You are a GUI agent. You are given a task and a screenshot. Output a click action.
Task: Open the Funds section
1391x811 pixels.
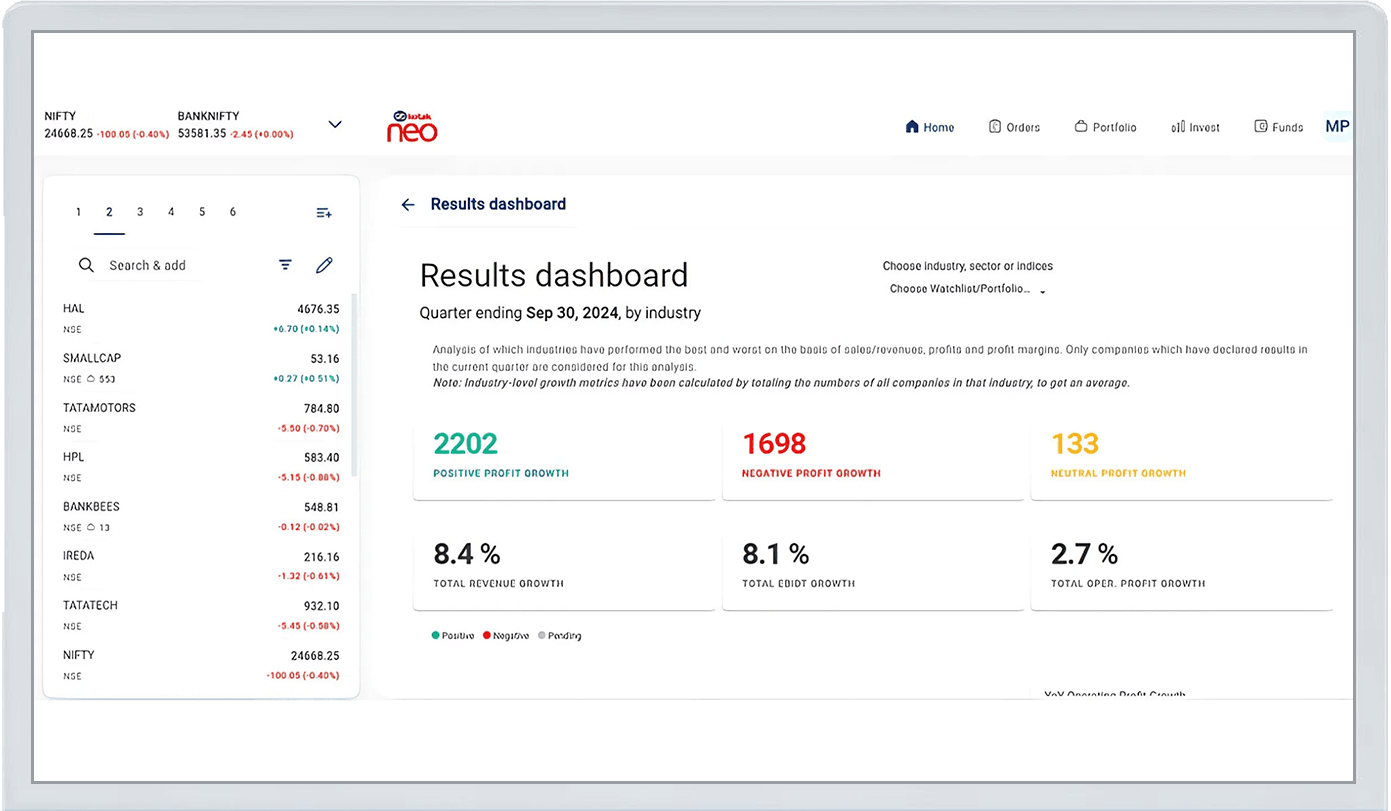1278,127
